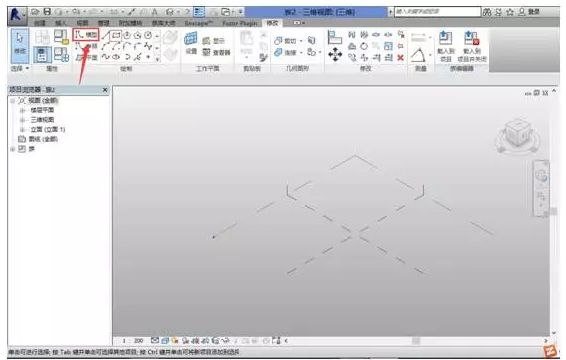Click the Match Type Properties paintbrush icon
566x360 pixels.
click(x=264, y=57)
